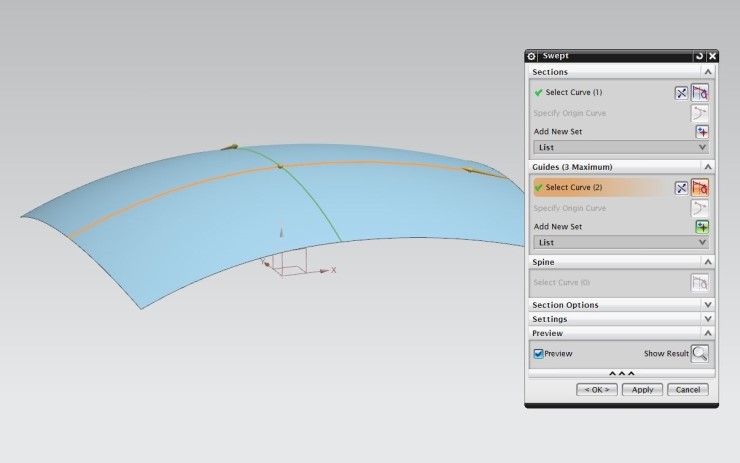Click the reverse direction icon in Sections
The width and height of the screenshot is (740, 463).
pos(681,92)
